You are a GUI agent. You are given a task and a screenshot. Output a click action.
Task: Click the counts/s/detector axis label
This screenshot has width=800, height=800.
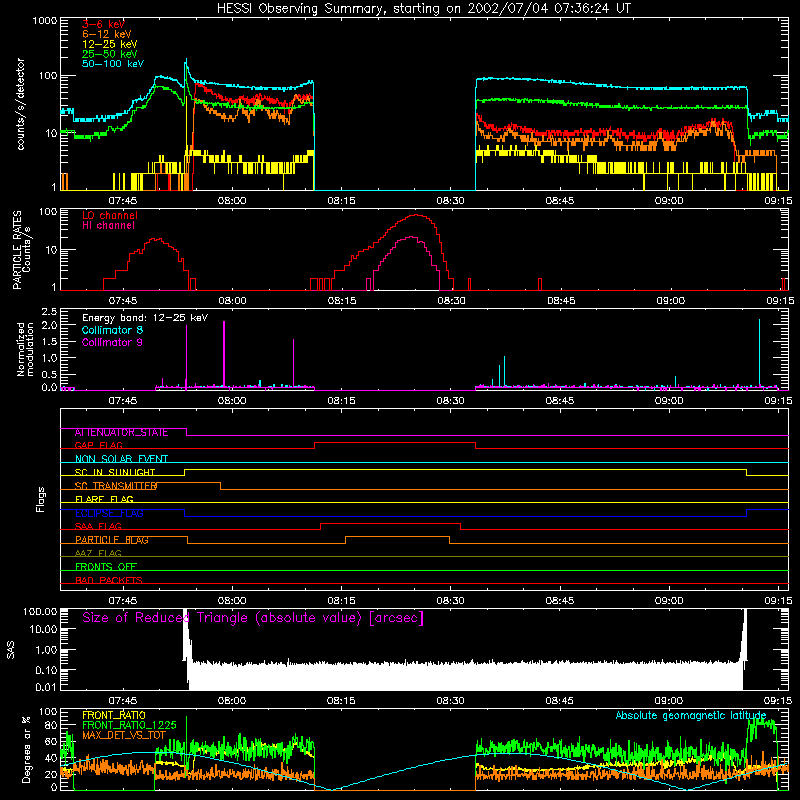point(20,104)
